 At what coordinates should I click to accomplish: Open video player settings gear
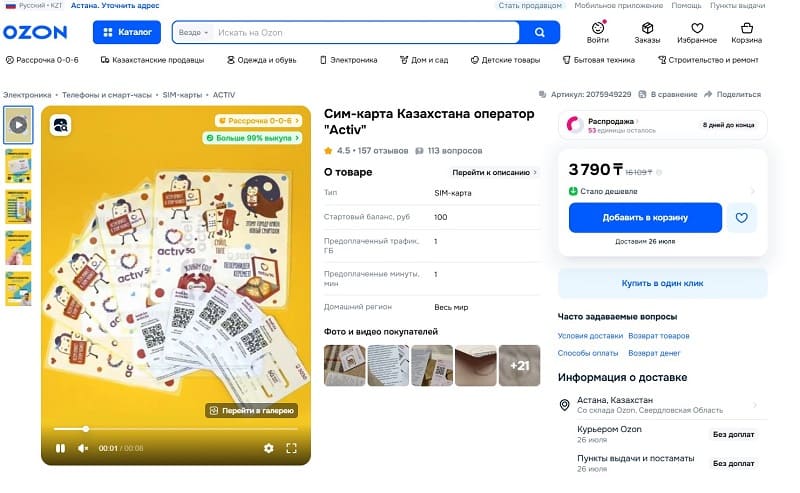tap(268, 448)
